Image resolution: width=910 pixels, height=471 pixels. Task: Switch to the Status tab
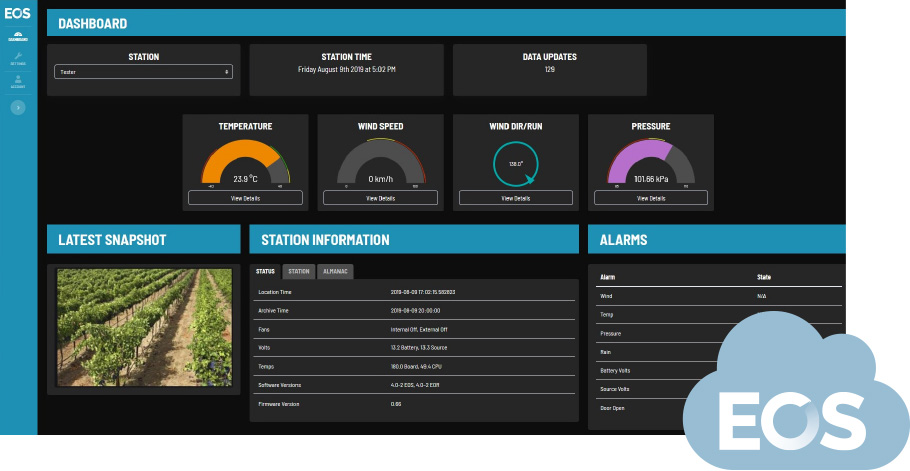coord(266,271)
